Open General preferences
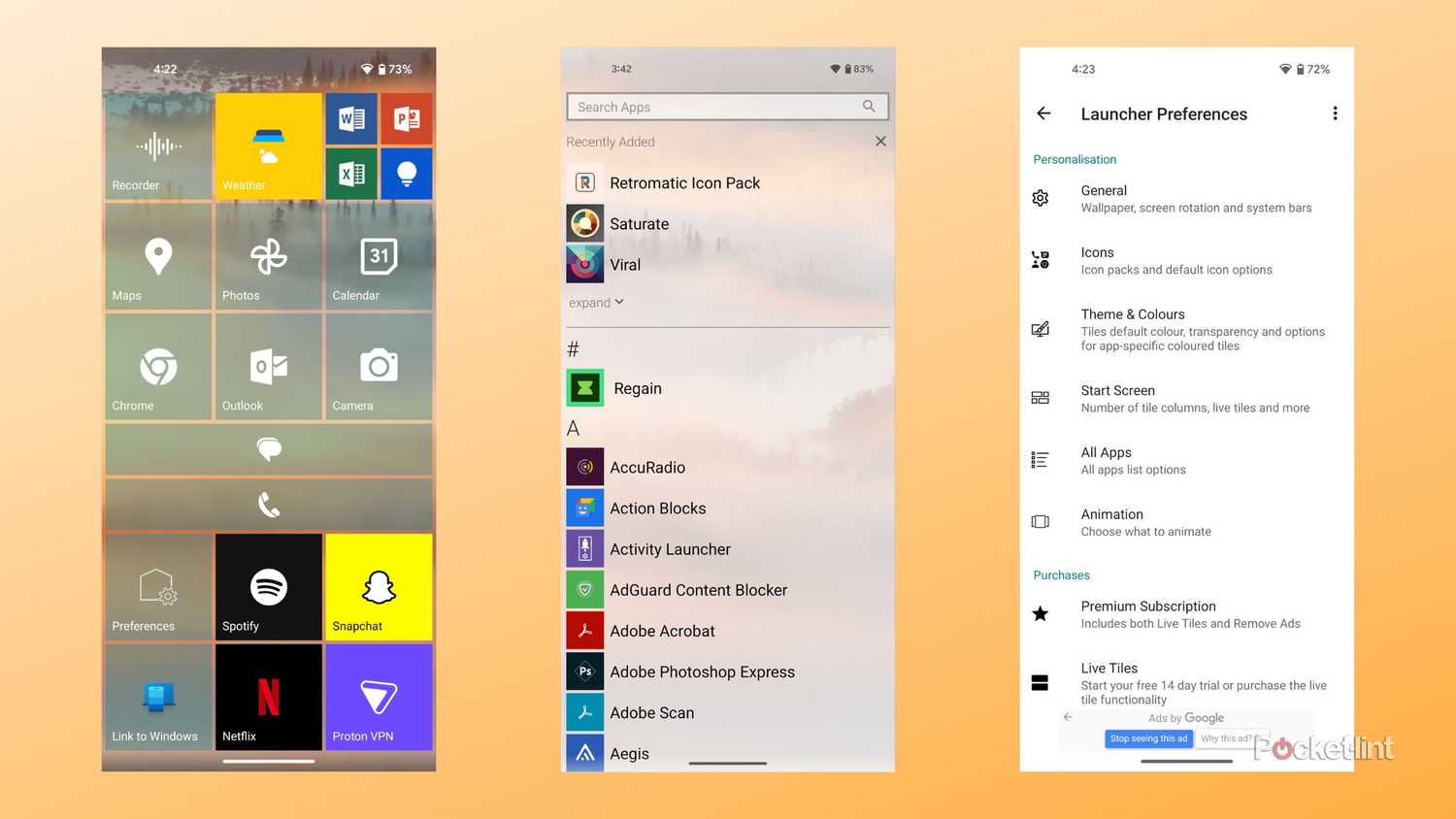Image resolution: width=1456 pixels, height=819 pixels. point(1186,198)
